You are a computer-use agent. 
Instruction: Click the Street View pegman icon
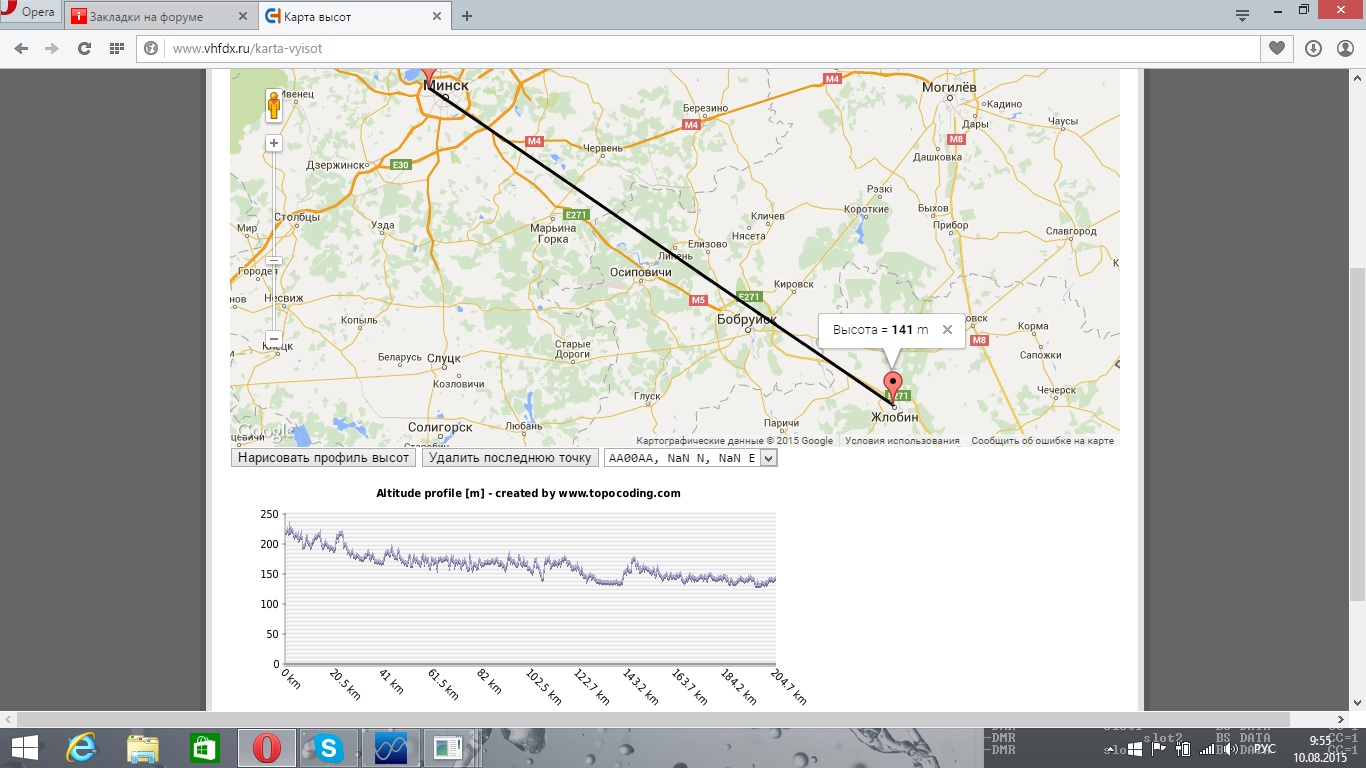(x=274, y=105)
